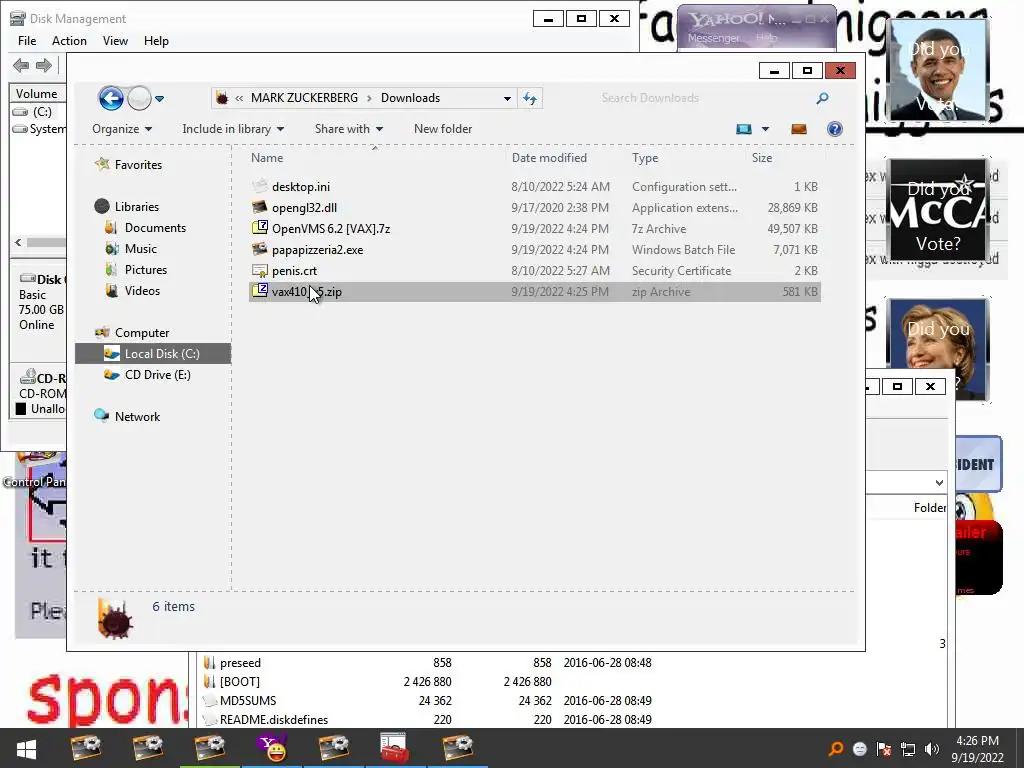Click the folder icon in details pane

click(116, 618)
